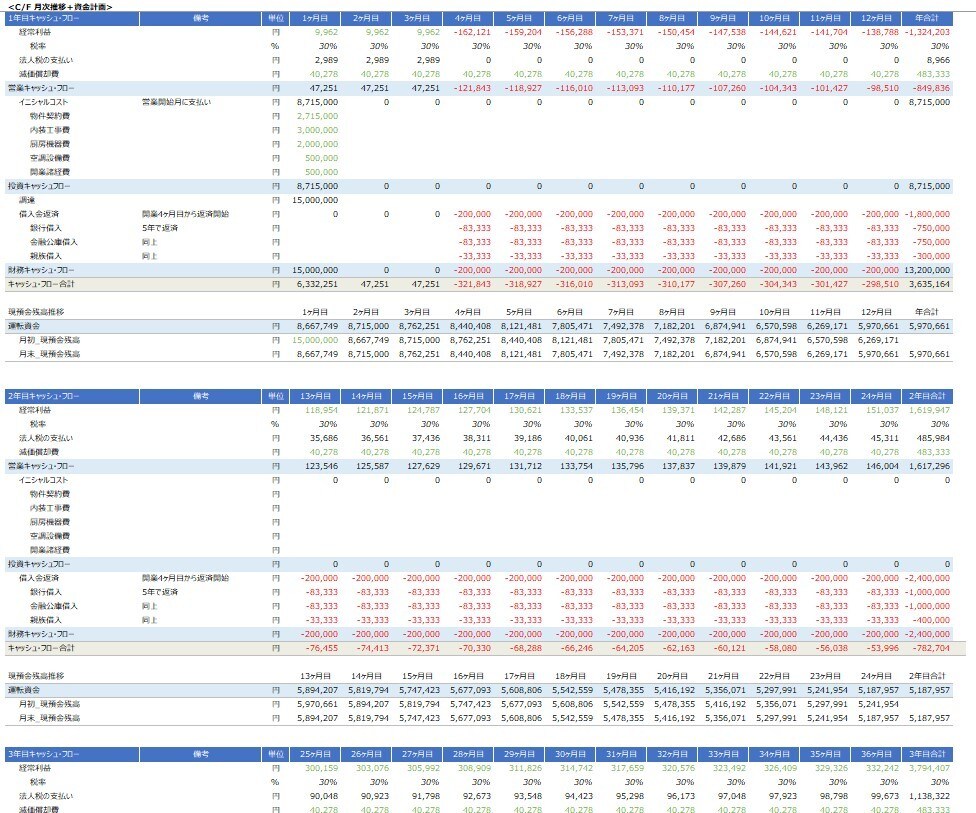Viewport: 976px width, 813px height.
Task: Click the cell showing -400,000
Action: [x=932, y=621]
